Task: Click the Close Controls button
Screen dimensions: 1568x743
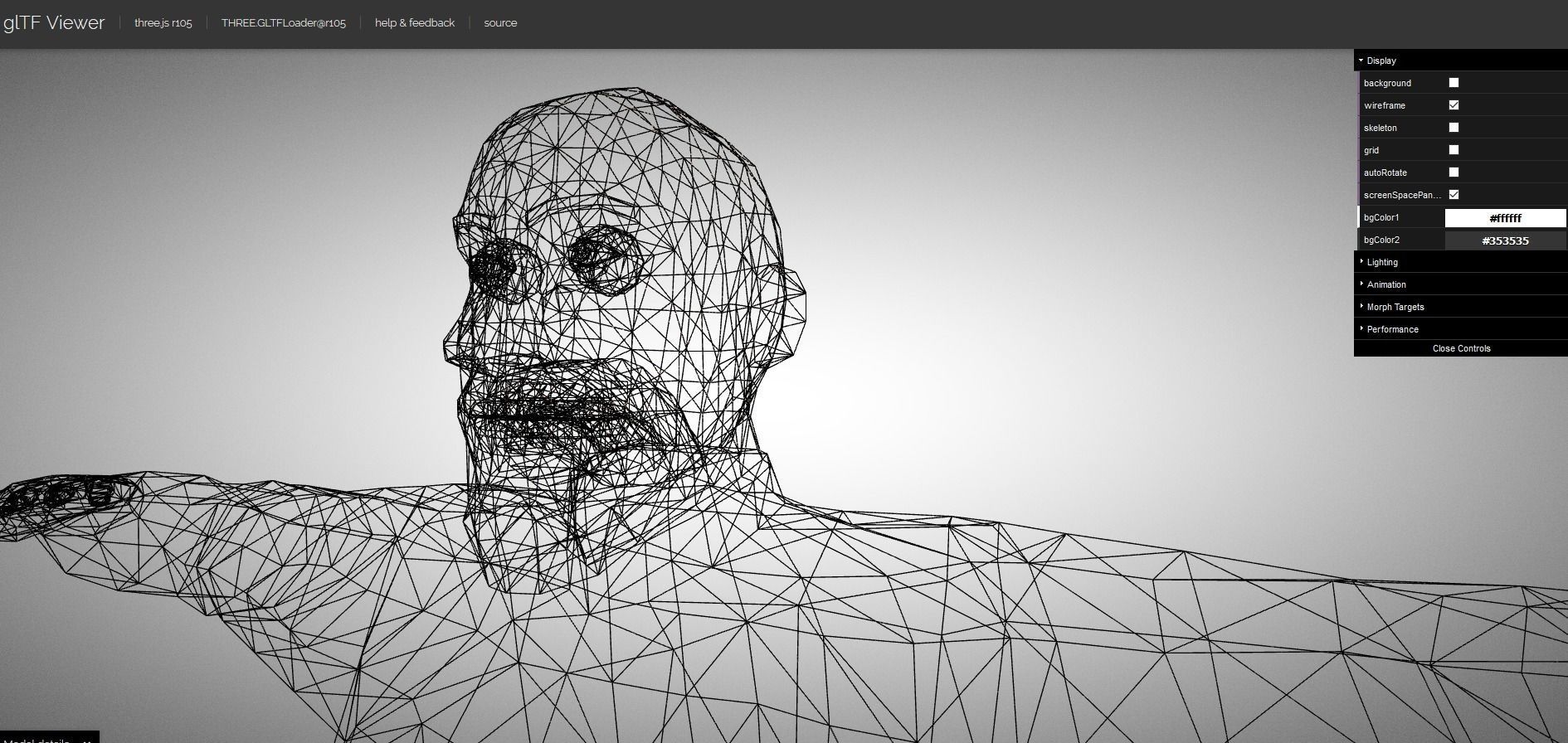Action: (1461, 348)
